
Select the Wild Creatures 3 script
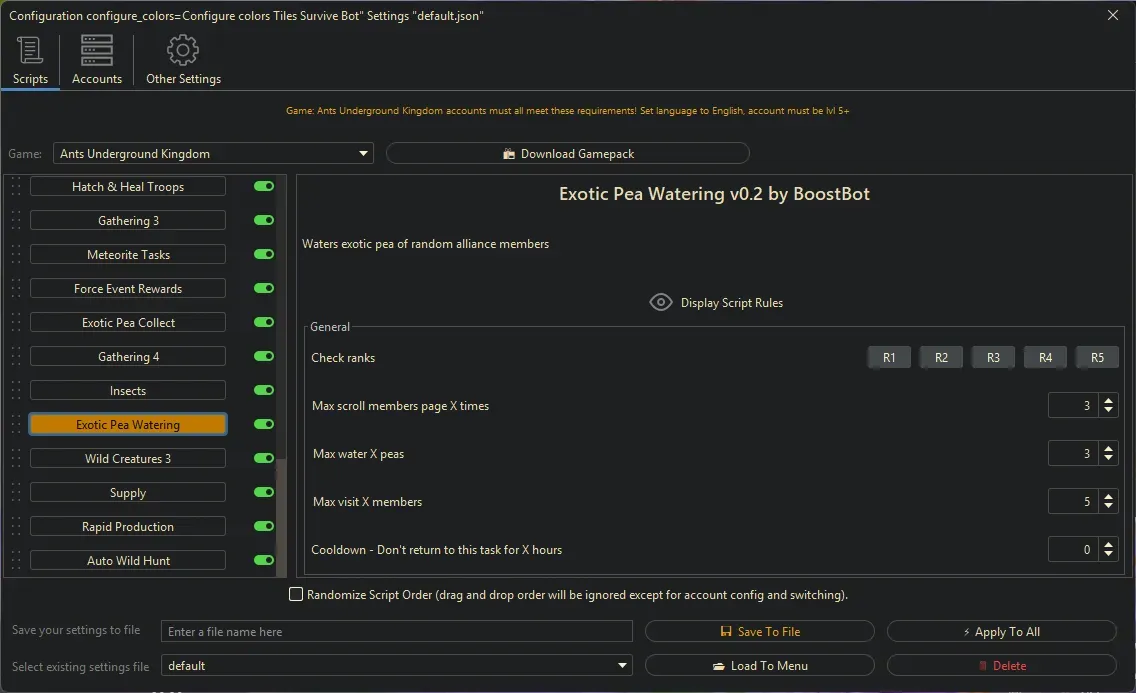tap(128, 459)
